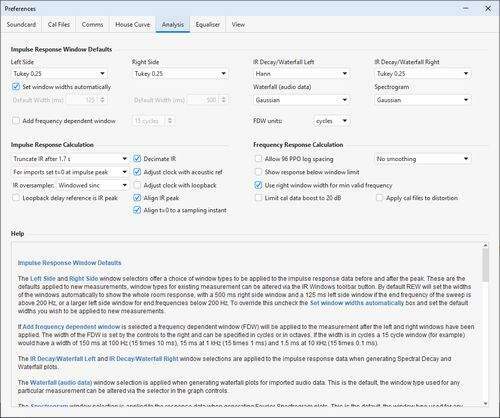This screenshot has height=418, width=500.
Task: Click the Frequency Response Calculation section title
Action: (x=298, y=145)
